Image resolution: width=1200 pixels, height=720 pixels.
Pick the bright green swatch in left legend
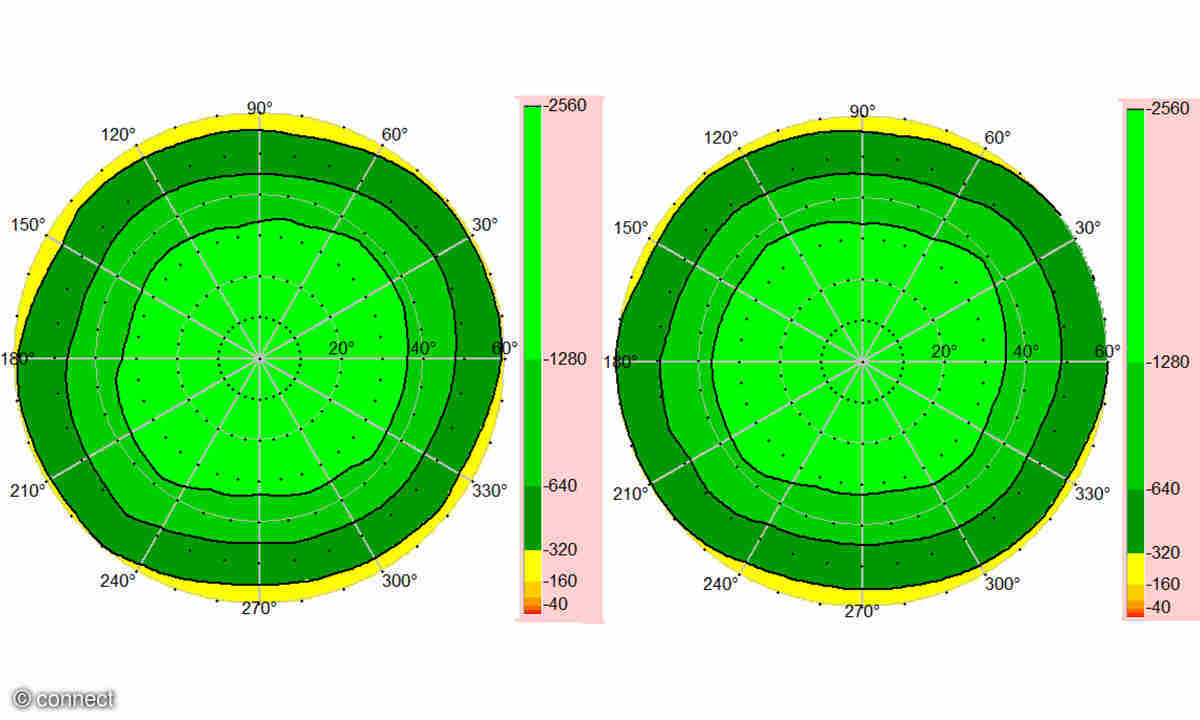[532, 230]
